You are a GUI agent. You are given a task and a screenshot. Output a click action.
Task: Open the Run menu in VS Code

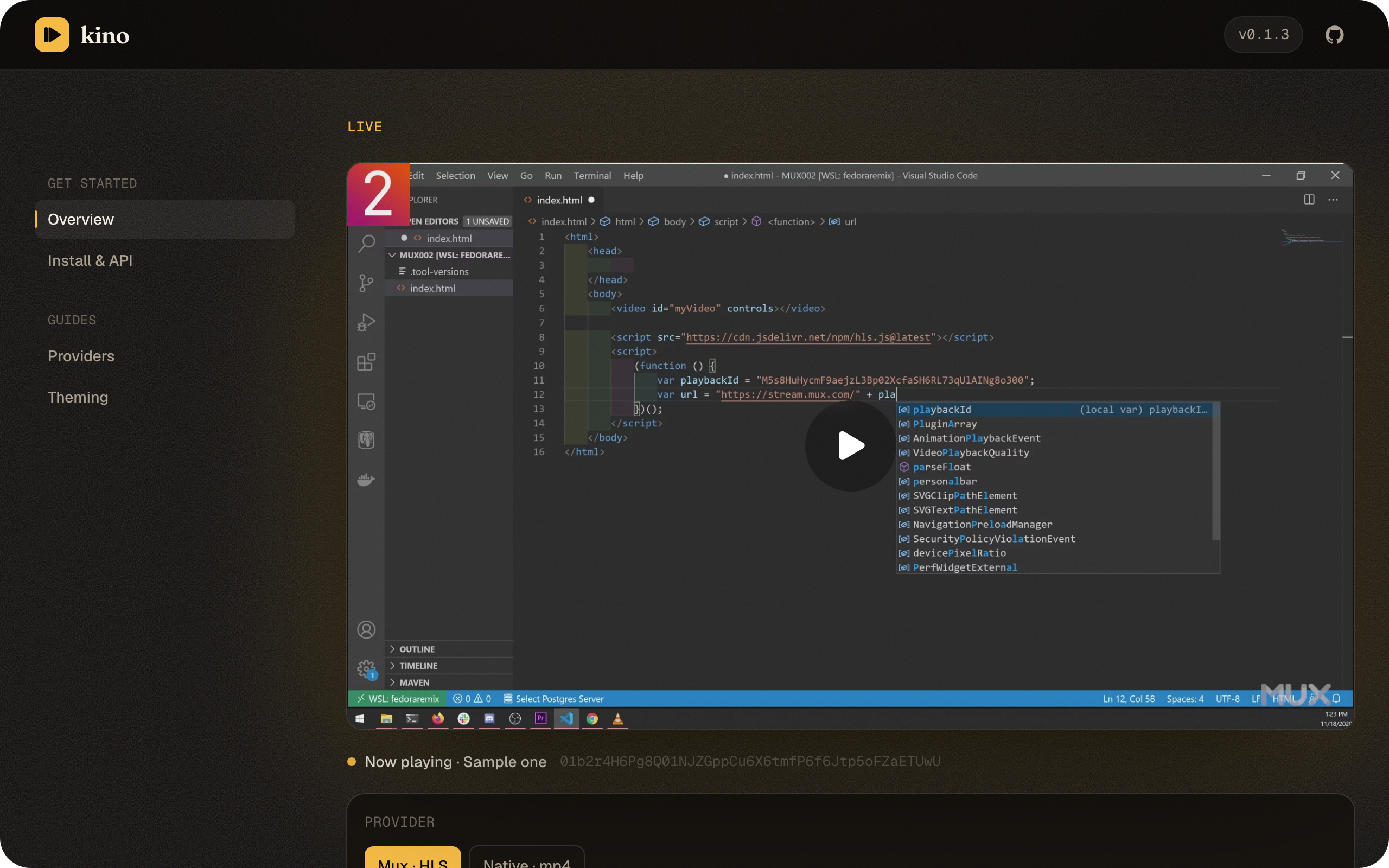pos(553,176)
